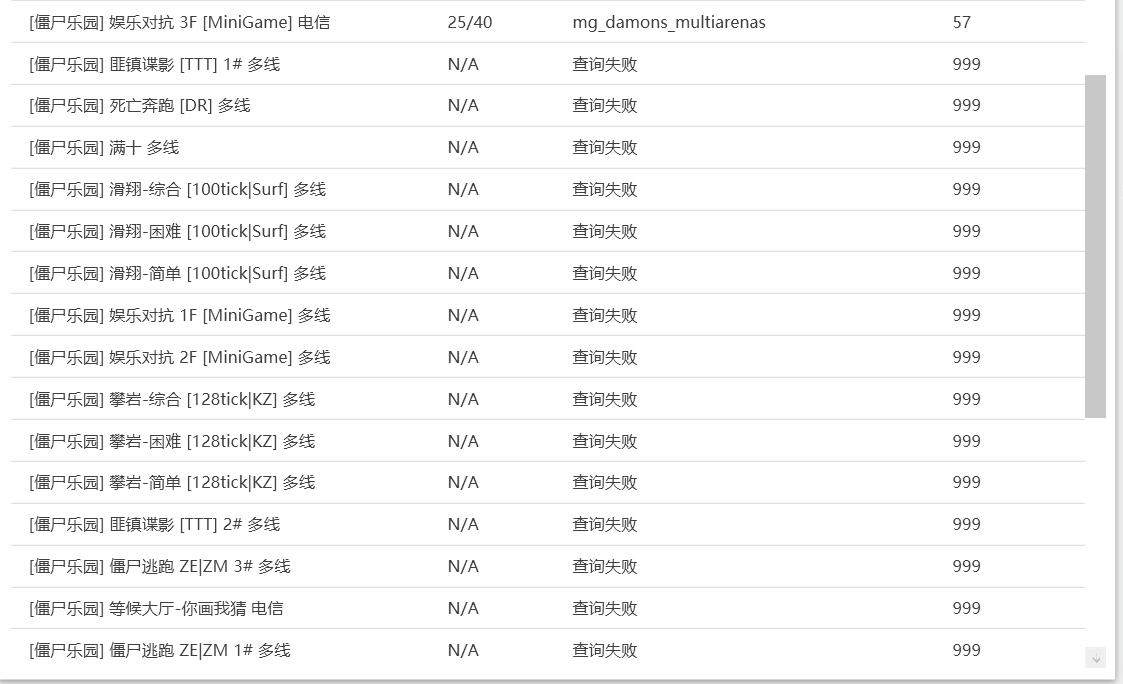Click the vertical scrollbar thumb
Screen dimensions: 1123x684
coord(1095,246)
